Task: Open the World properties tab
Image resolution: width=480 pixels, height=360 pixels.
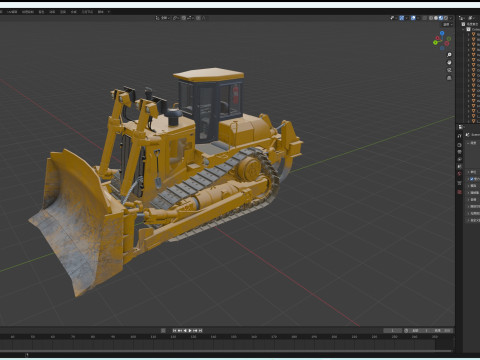Action: [x=459, y=173]
